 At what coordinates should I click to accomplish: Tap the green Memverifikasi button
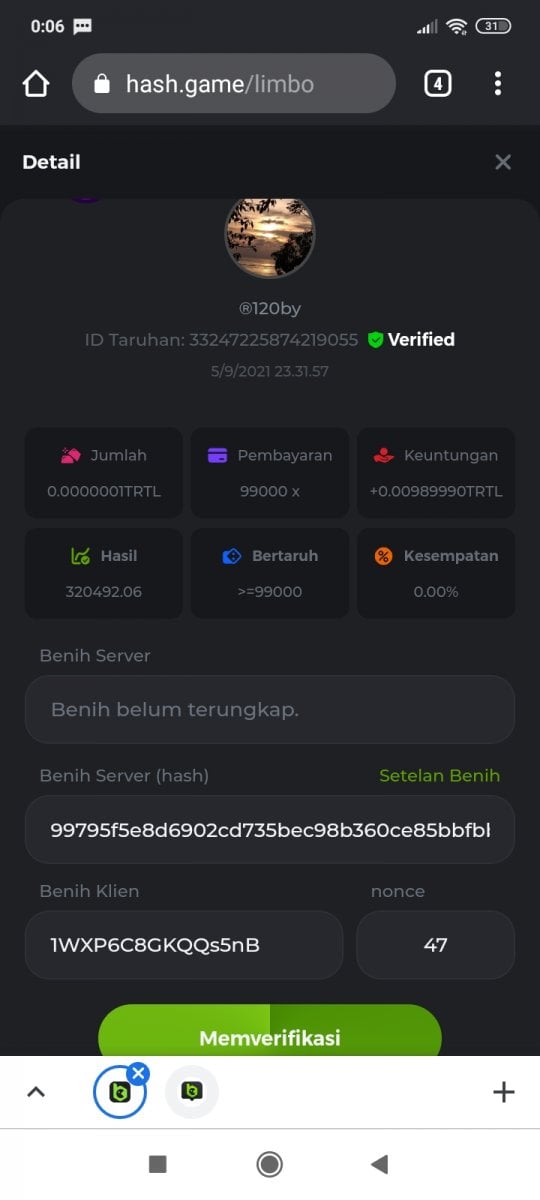click(x=270, y=1032)
